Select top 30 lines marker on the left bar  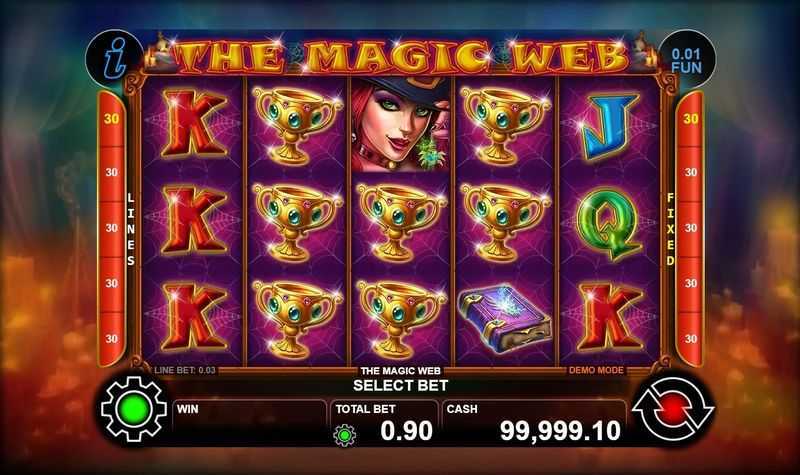[112, 119]
